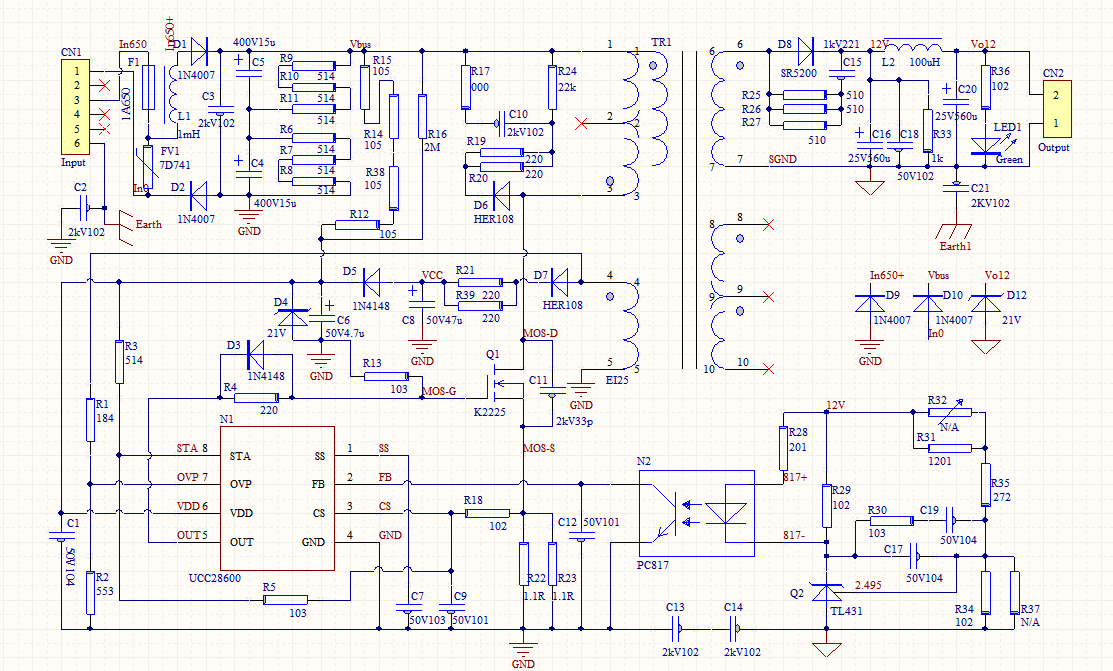Select the SGND net label

click(782, 159)
